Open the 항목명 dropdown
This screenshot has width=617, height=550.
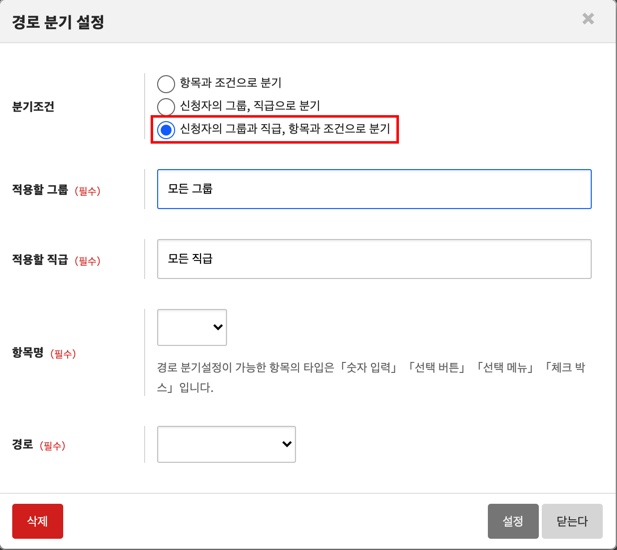192,327
